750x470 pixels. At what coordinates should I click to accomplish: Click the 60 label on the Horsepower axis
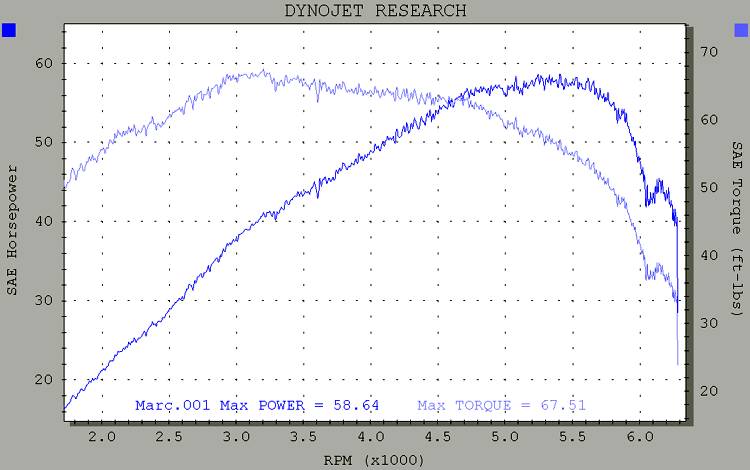pos(44,63)
